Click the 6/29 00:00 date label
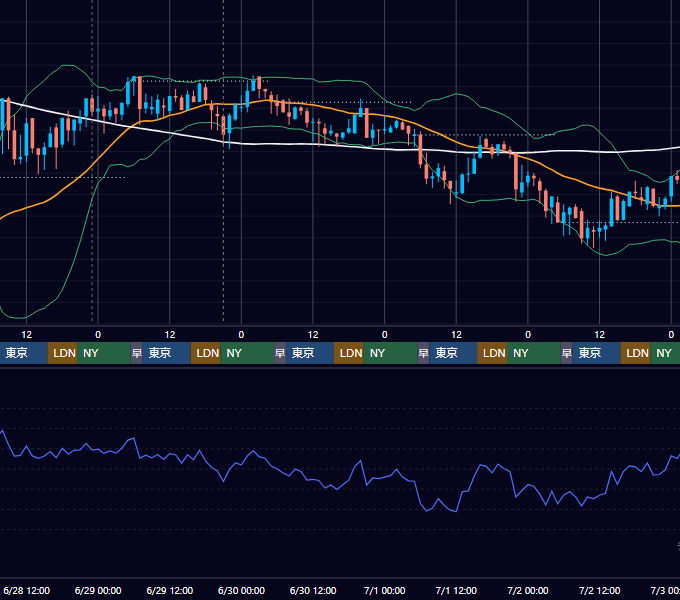This screenshot has height=600, width=680. 98,590
